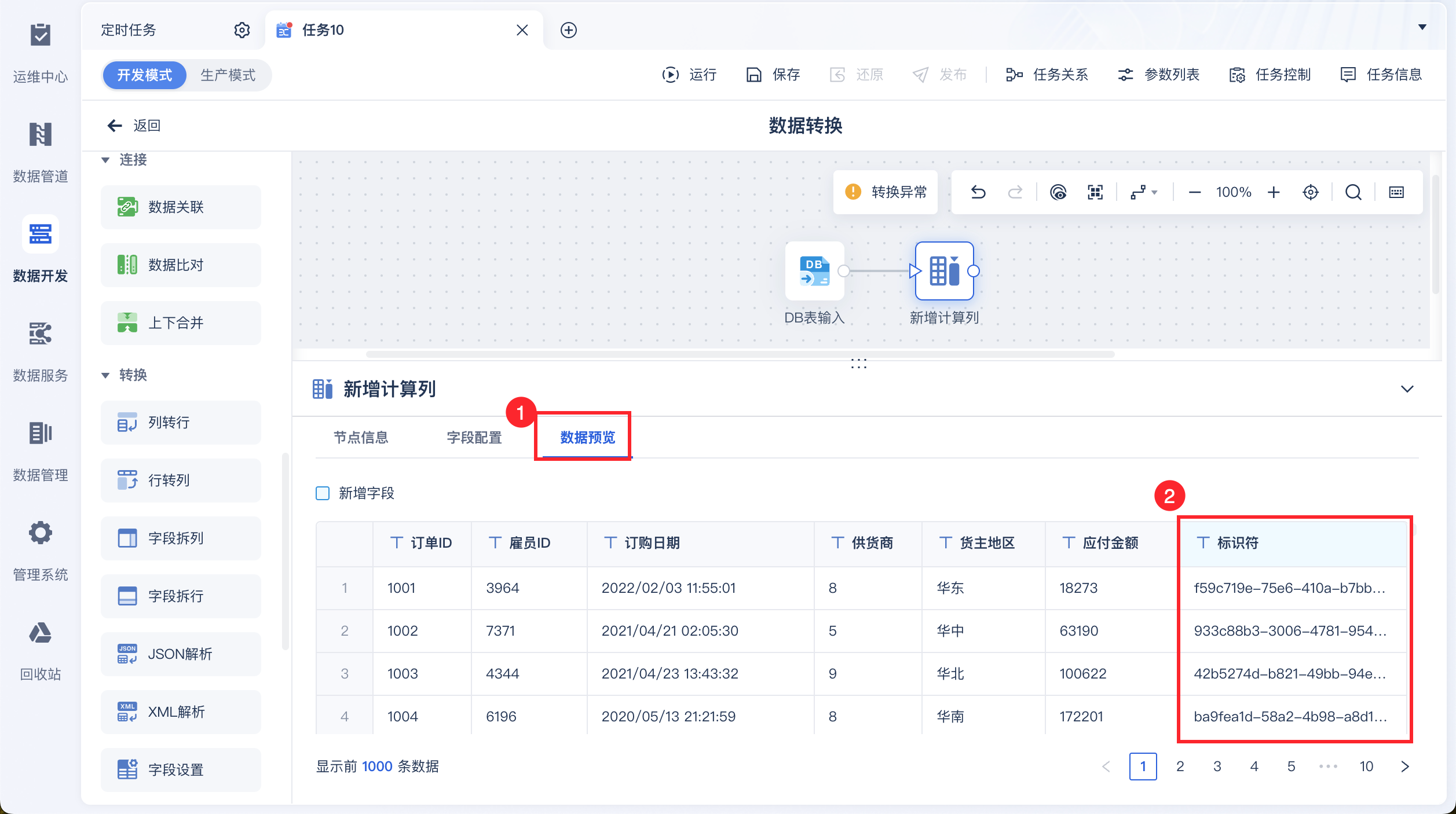Select the DB表输入 node icon

(x=814, y=271)
